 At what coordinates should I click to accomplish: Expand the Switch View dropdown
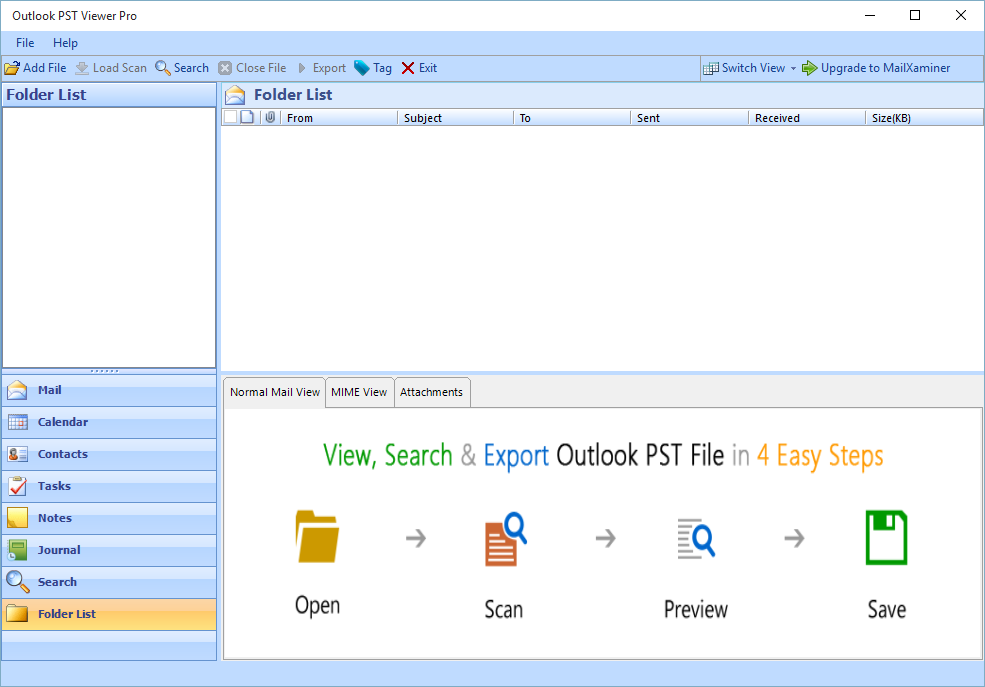pyautogui.click(x=793, y=68)
